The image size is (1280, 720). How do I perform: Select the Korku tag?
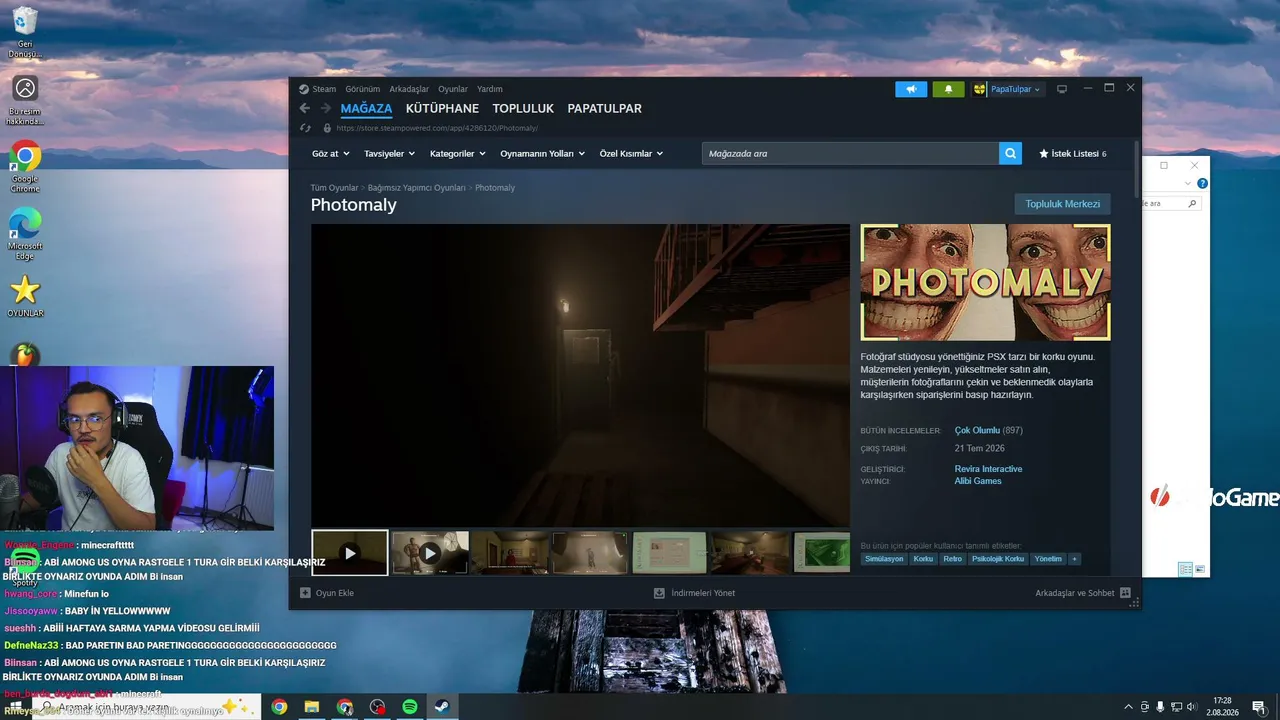point(923,559)
